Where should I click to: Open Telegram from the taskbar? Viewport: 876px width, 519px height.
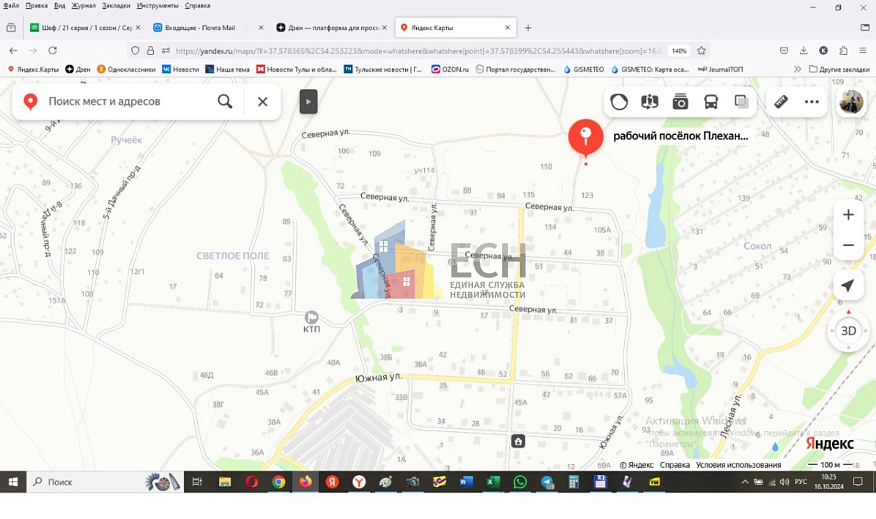(x=546, y=482)
